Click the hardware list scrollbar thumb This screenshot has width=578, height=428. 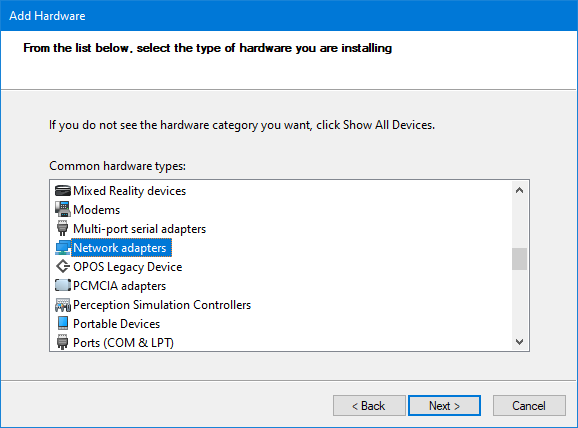pos(519,259)
